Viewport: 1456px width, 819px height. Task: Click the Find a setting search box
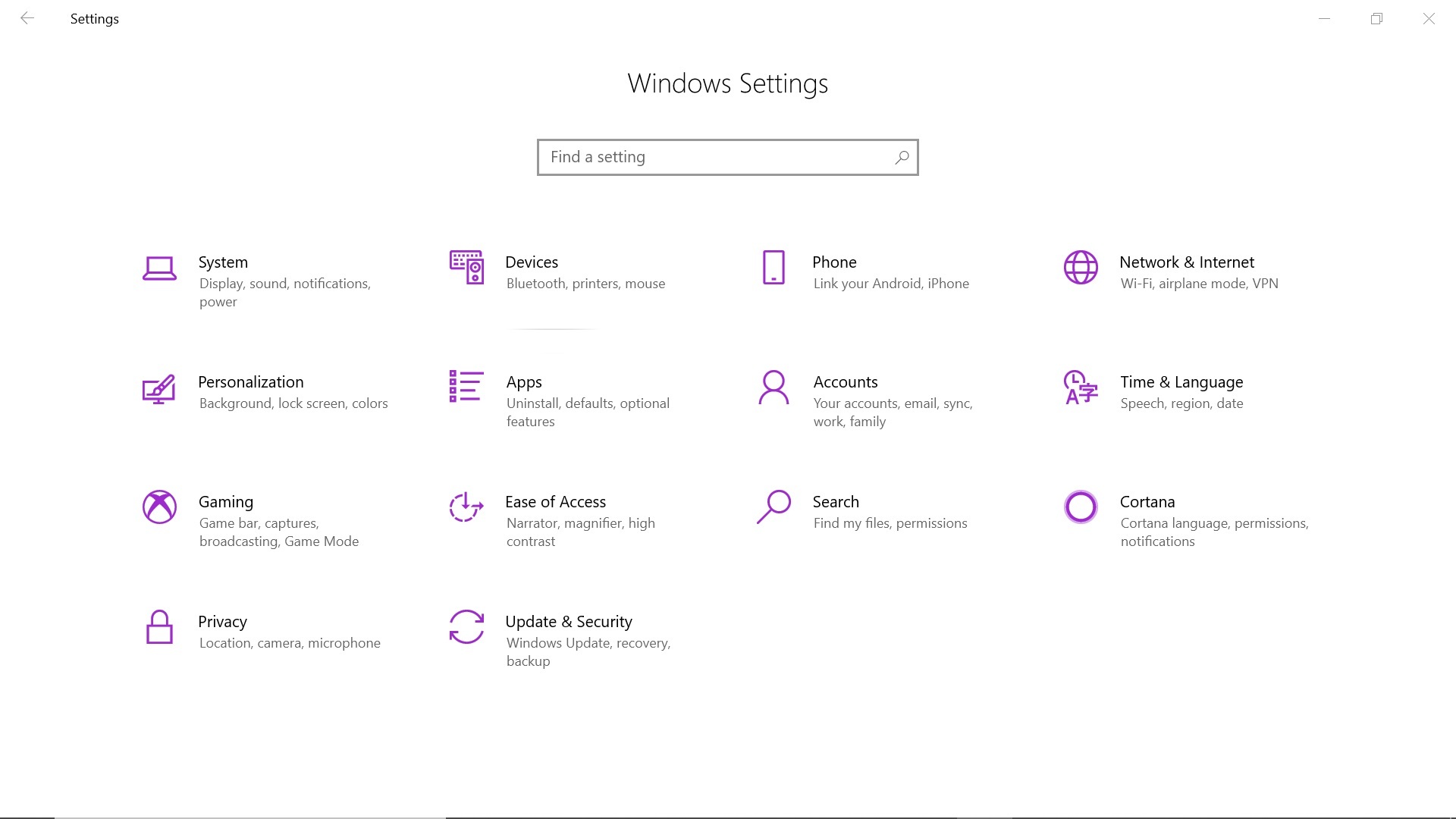coord(727,156)
